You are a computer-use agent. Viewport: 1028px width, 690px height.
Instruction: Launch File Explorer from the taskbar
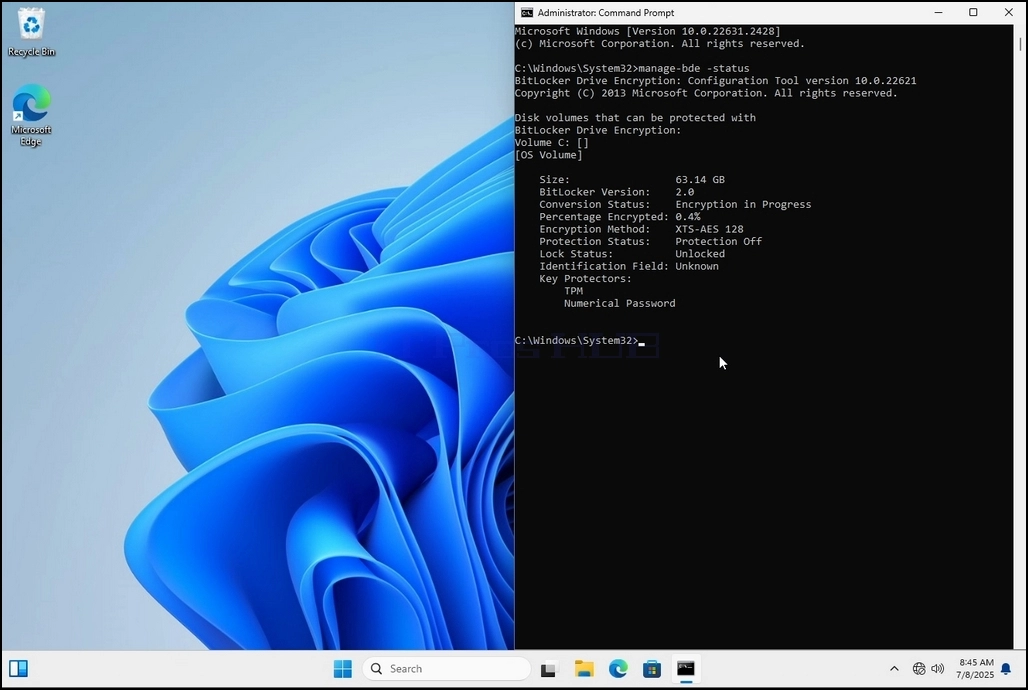point(583,668)
